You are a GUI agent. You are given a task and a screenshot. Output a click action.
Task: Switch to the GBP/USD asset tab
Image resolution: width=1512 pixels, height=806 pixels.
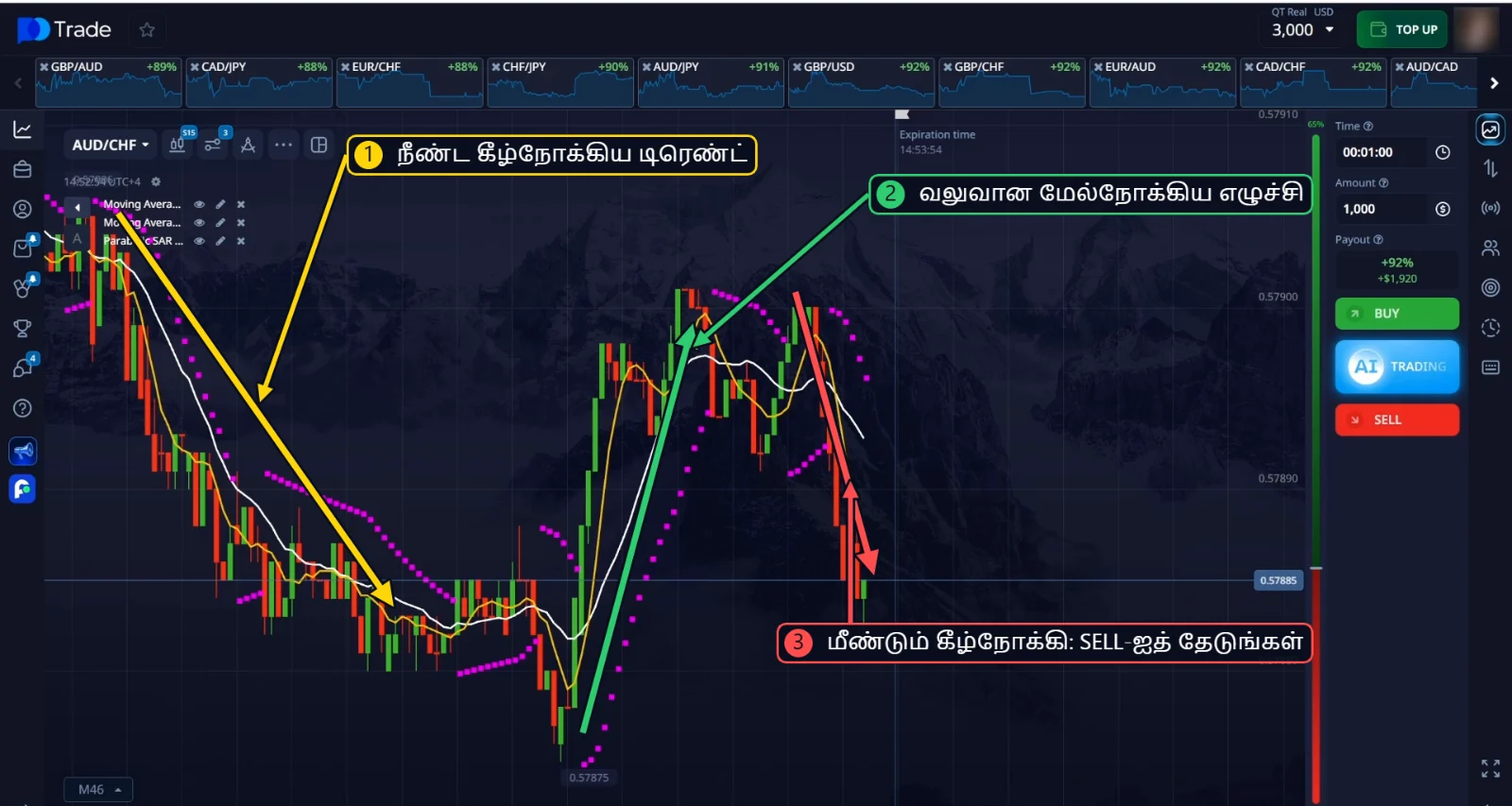tap(861, 81)
